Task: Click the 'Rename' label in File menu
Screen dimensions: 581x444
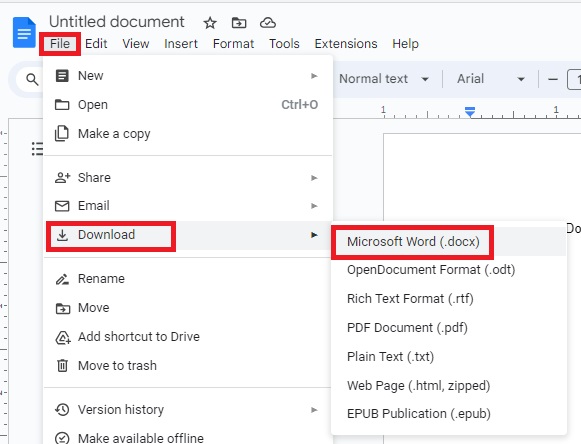Action: (x=101, y=279)
